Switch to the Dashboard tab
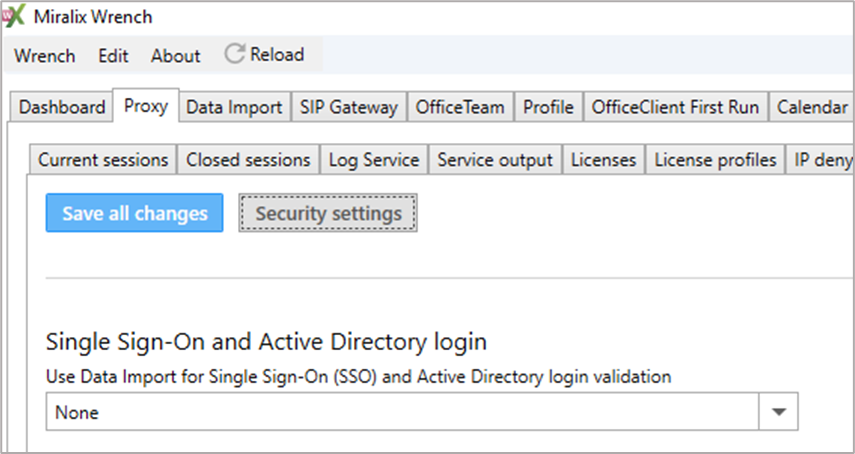 [x=62, y=107]
